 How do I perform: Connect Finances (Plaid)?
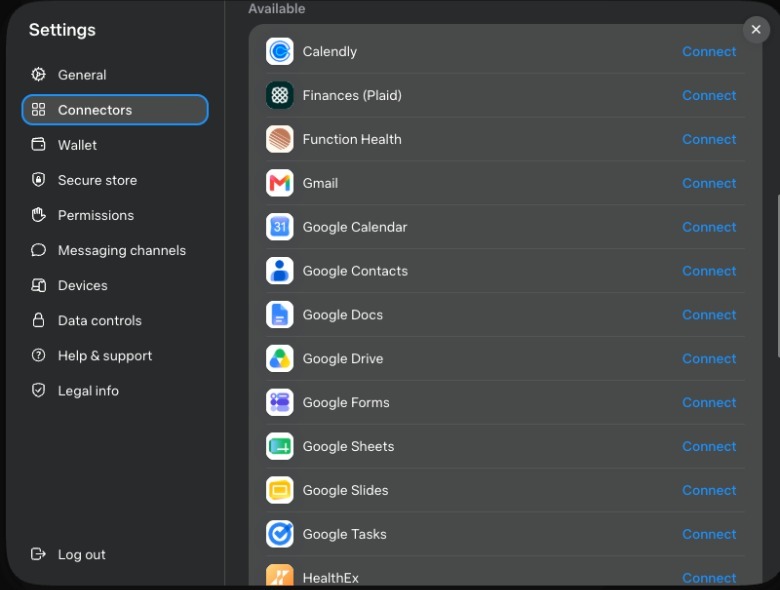point(709,95)
